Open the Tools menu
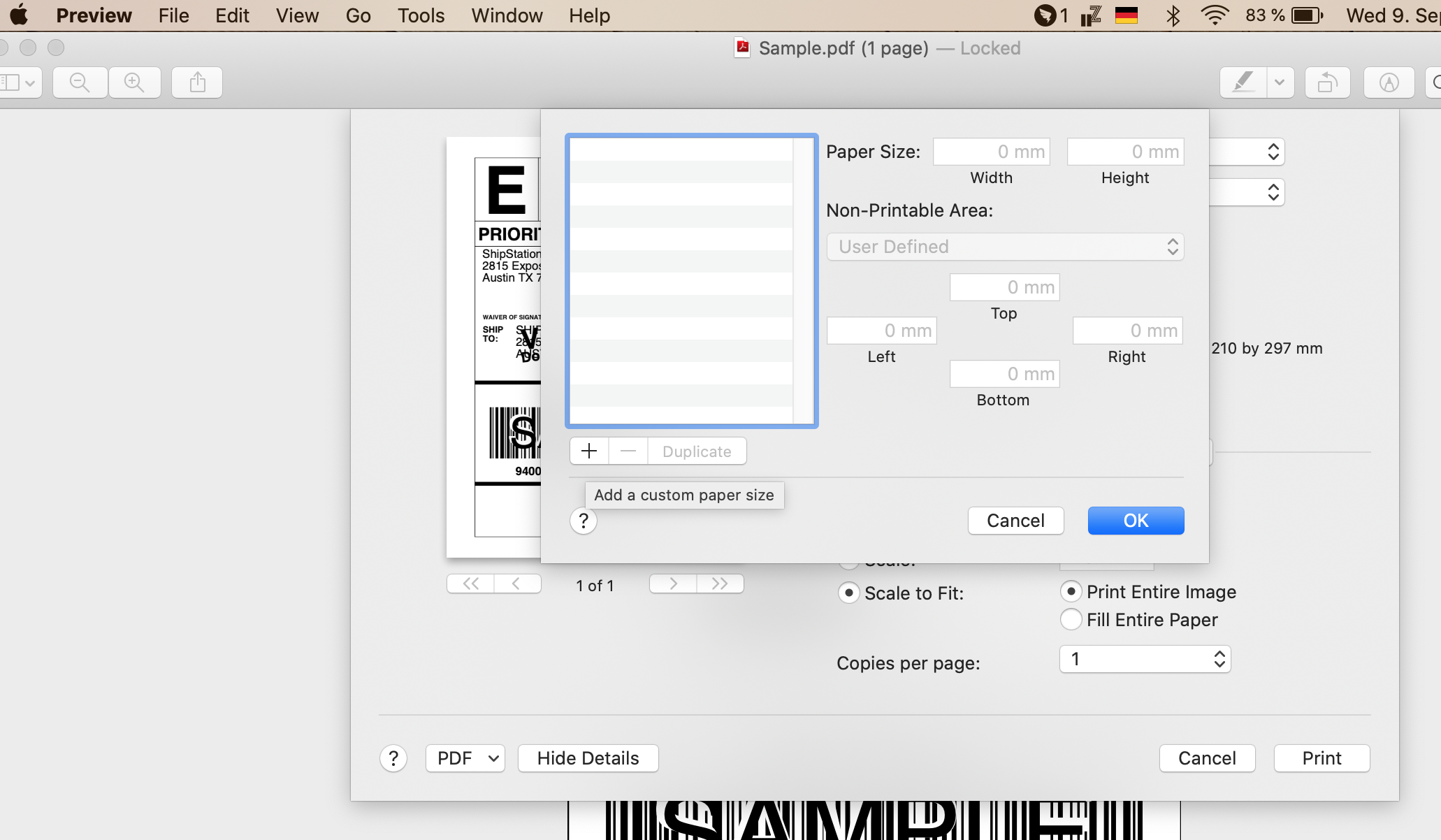The image size is (1441, 840). [421, 15]
